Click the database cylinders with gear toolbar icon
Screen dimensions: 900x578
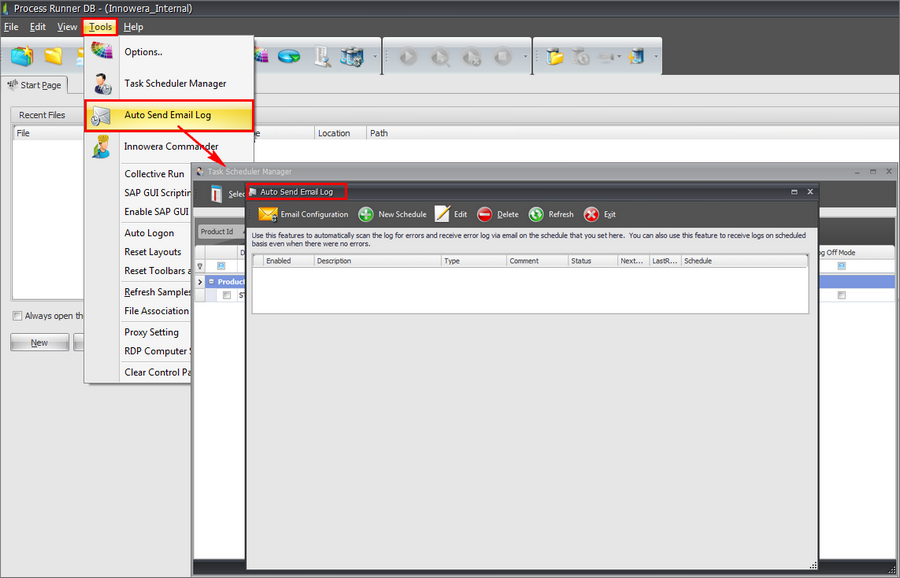[x=352, y=56]
